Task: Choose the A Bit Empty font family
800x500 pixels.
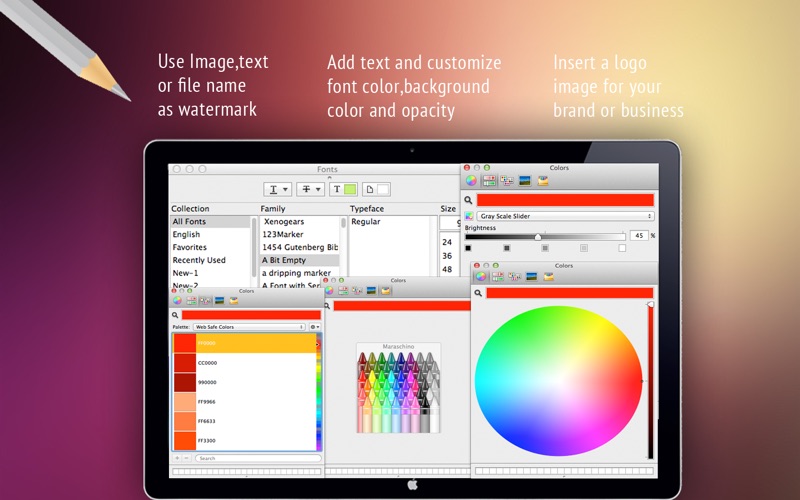Action: pos(299,260)
